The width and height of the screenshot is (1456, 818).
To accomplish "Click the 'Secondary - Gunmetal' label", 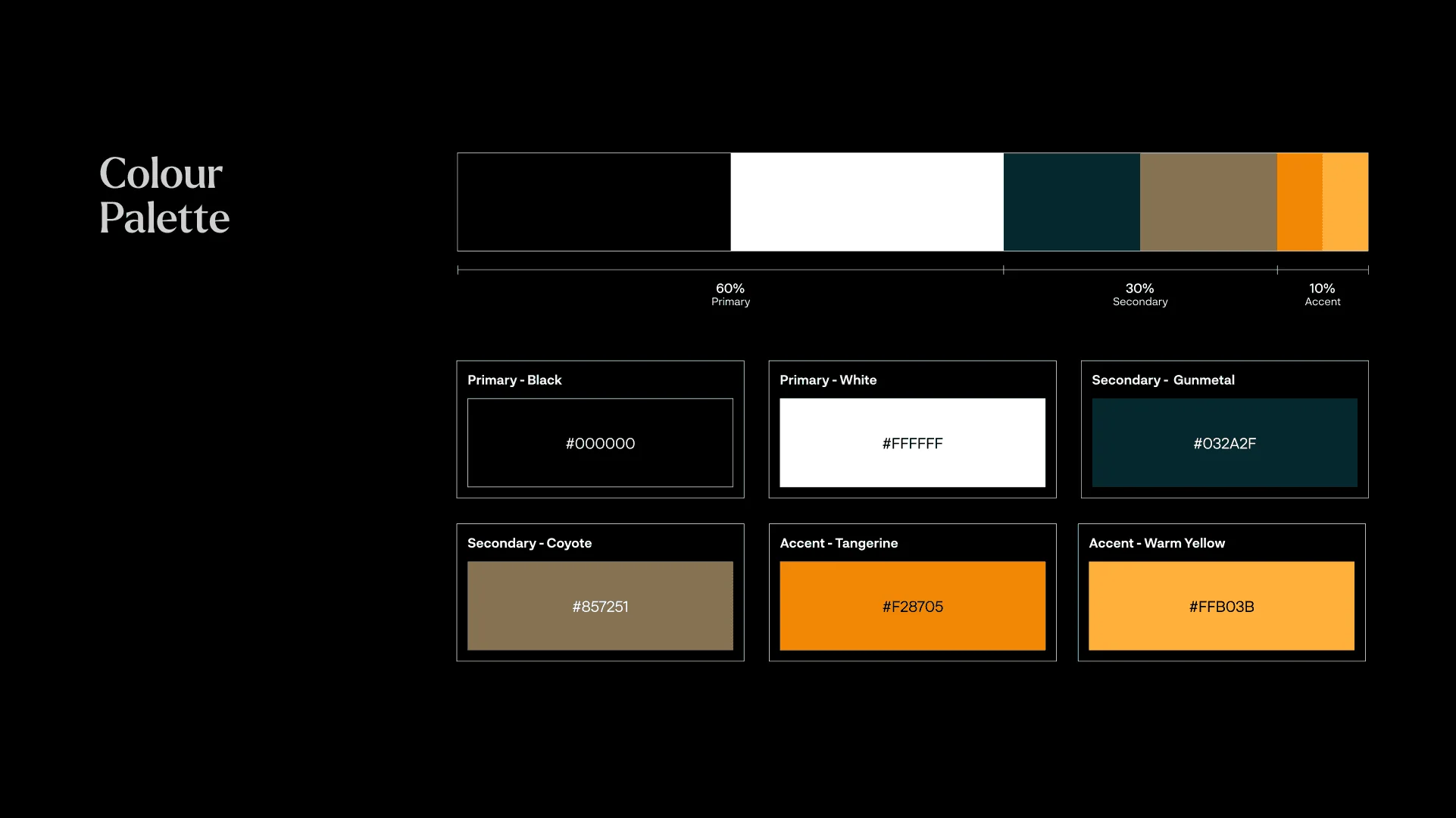I will [1163, 380].
